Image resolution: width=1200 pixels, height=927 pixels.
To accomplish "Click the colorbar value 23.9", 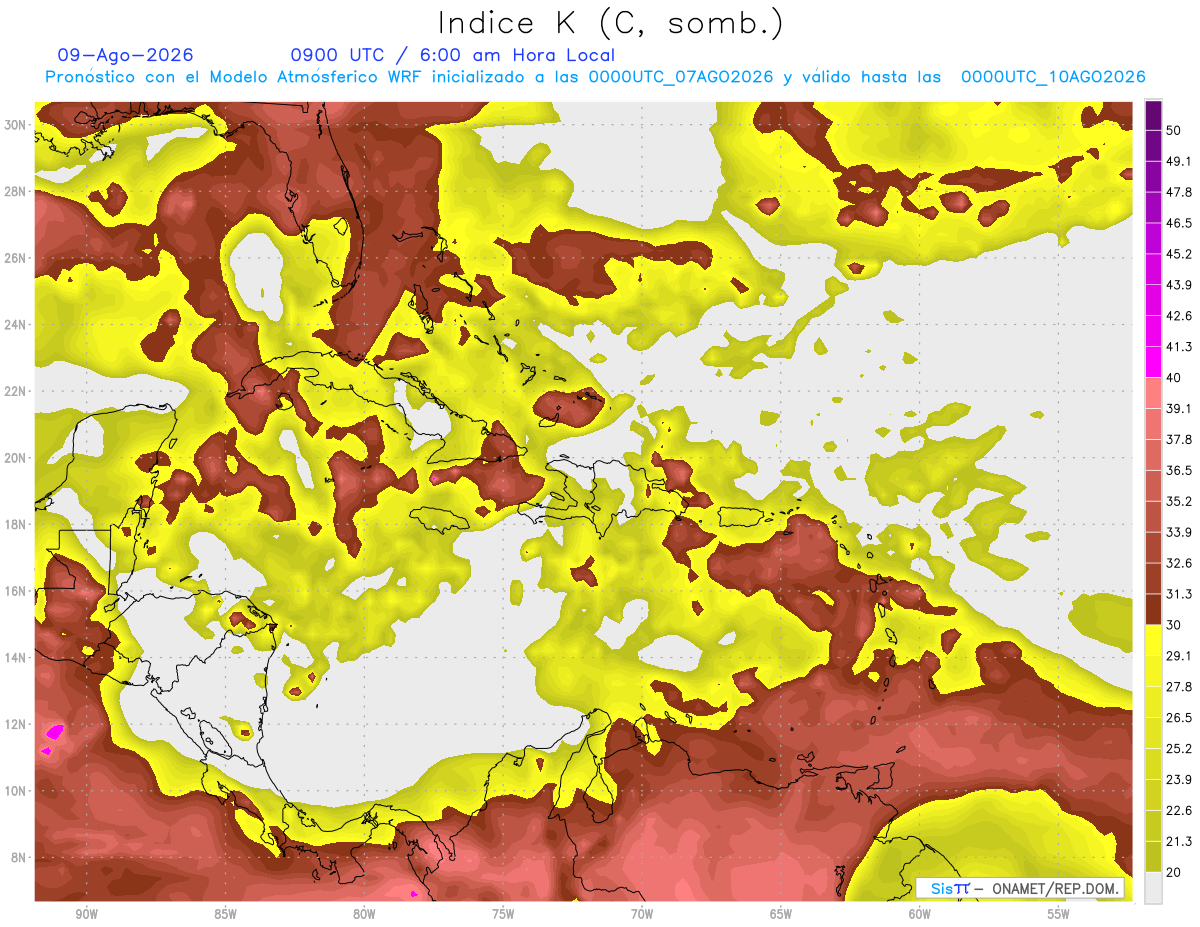I will pyautogui.click(x=1179, y=780).
